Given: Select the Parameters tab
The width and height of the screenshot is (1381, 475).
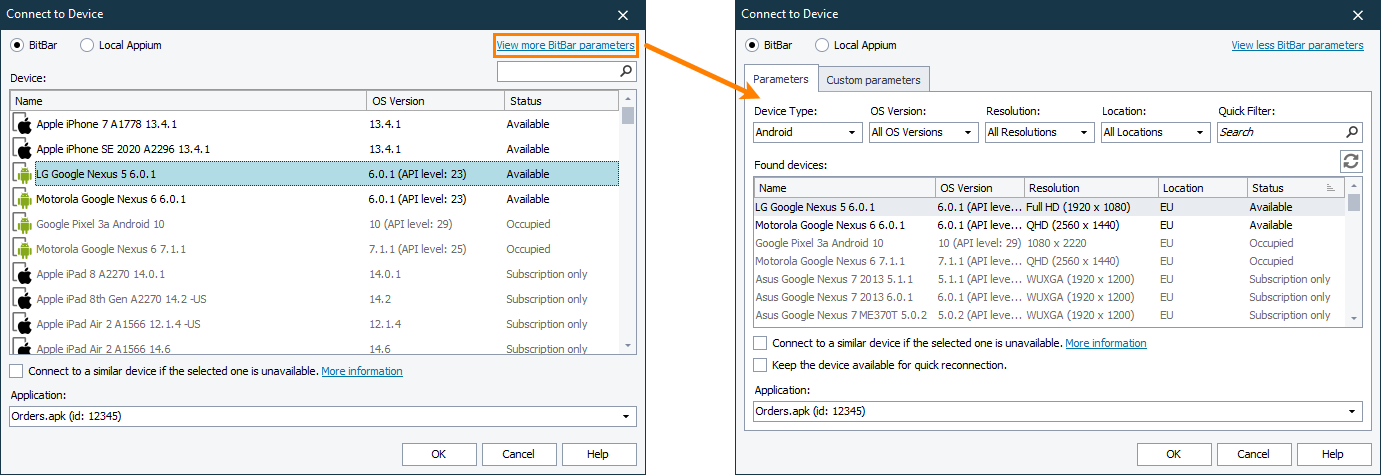Looking at the screenshot, I should 780,79.
